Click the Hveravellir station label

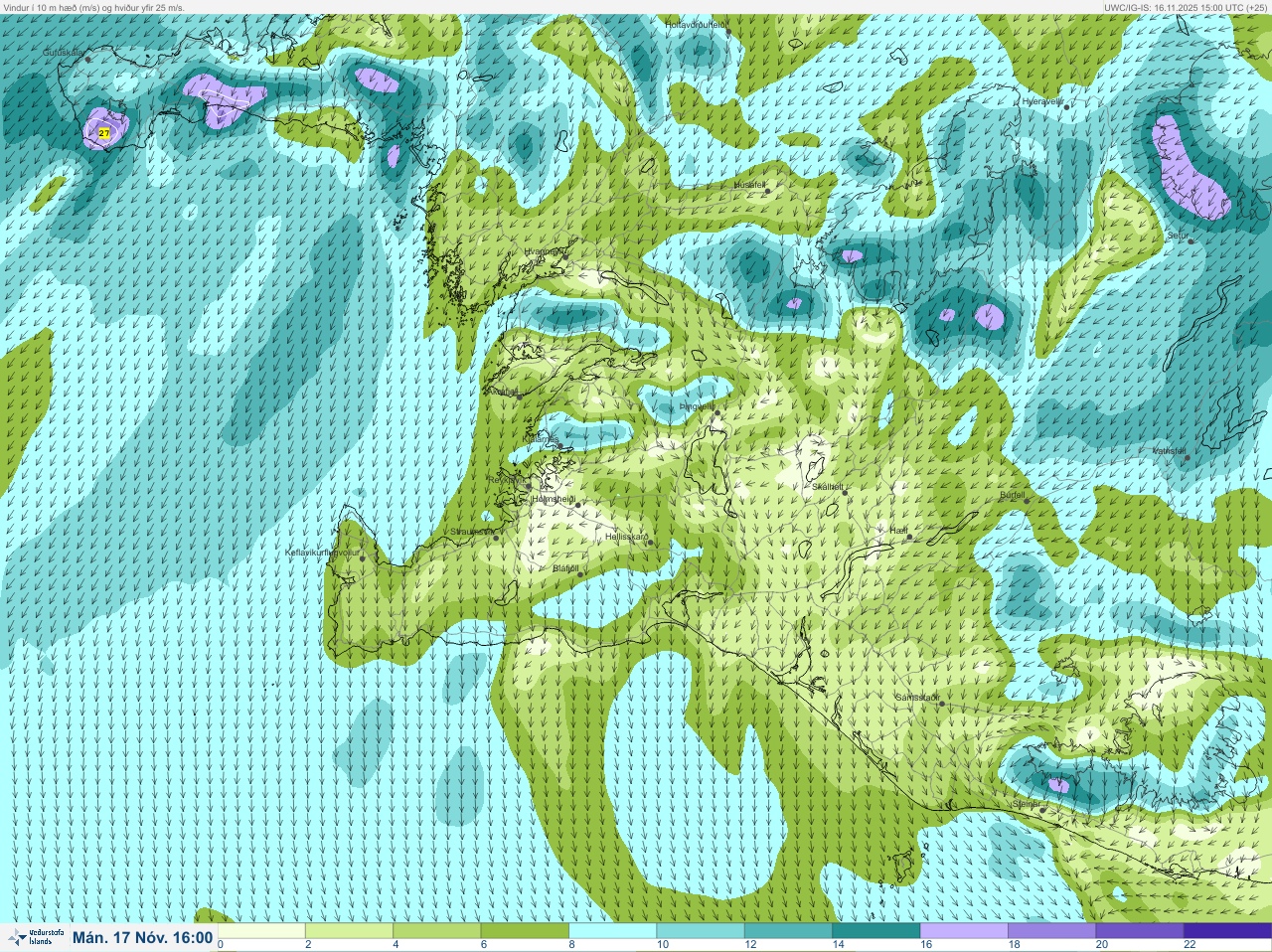coord(1042,101)
